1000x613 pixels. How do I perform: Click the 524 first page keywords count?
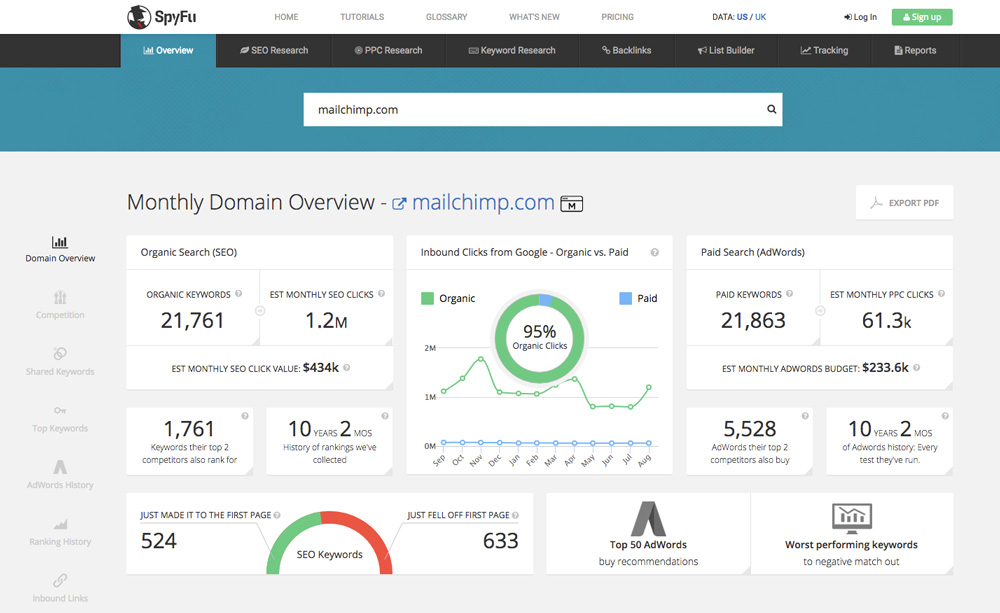[159, 541]
